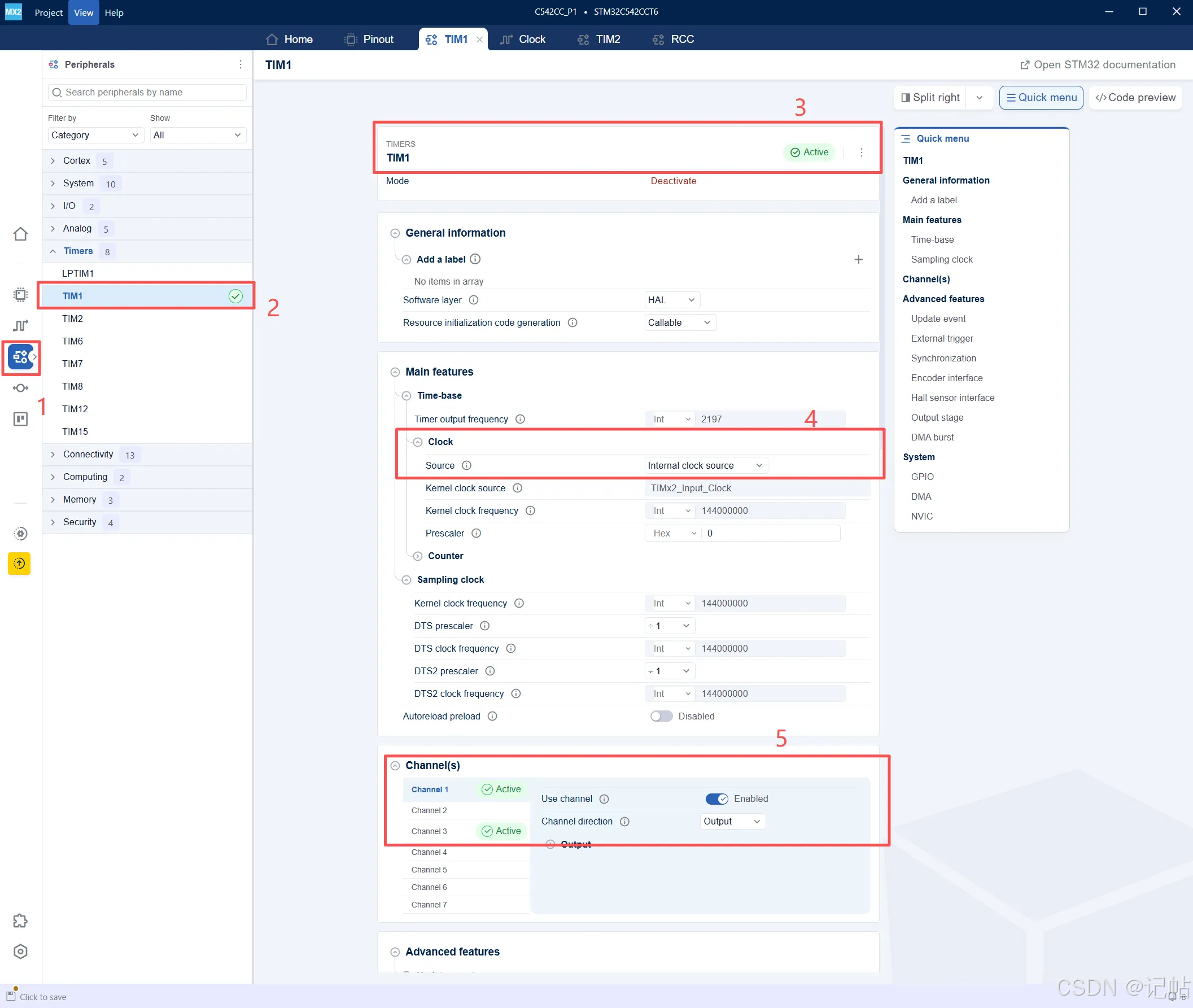Image resolution: width=1193 pixels, height=1008 pixels.
Task: Select LPTIM1 in the Timers list
Action: tap(147, 274)
